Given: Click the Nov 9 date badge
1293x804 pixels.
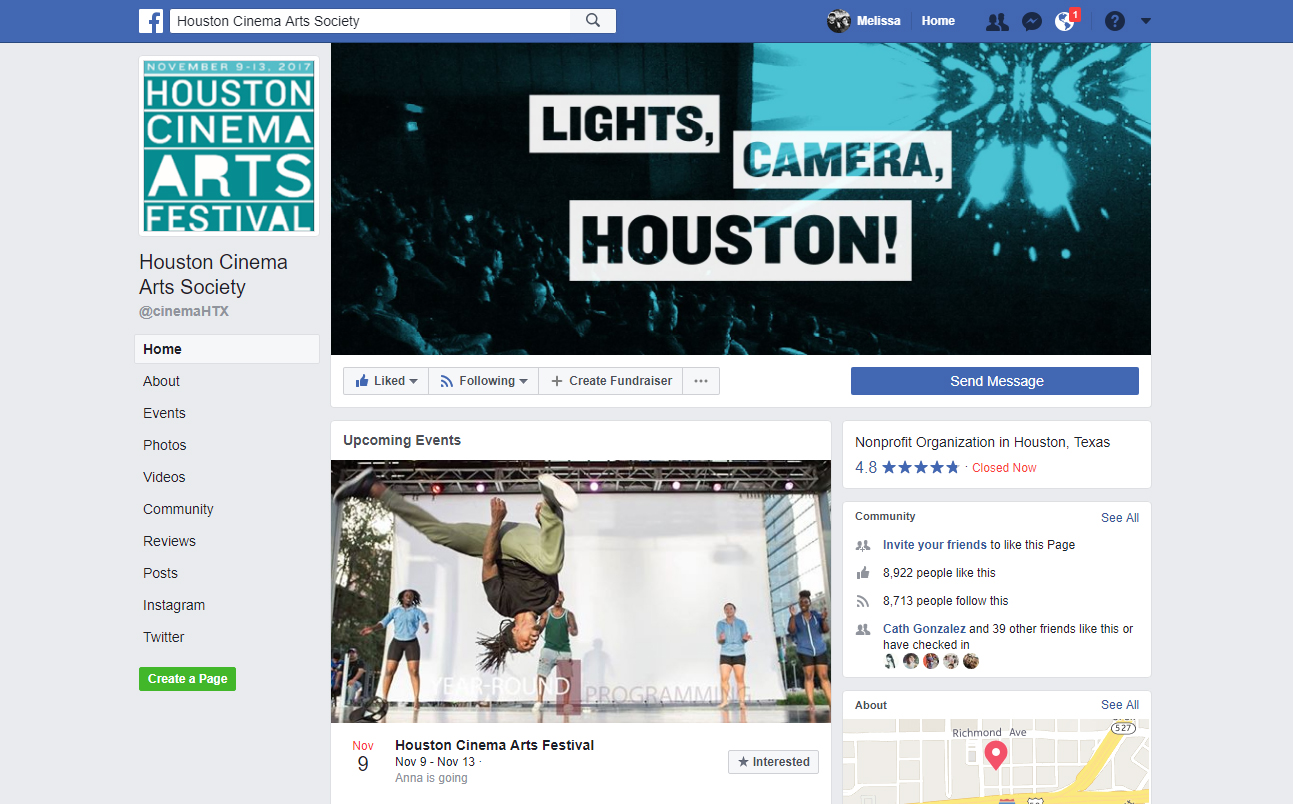Looking at the screenshot, I should pos(363,757).
